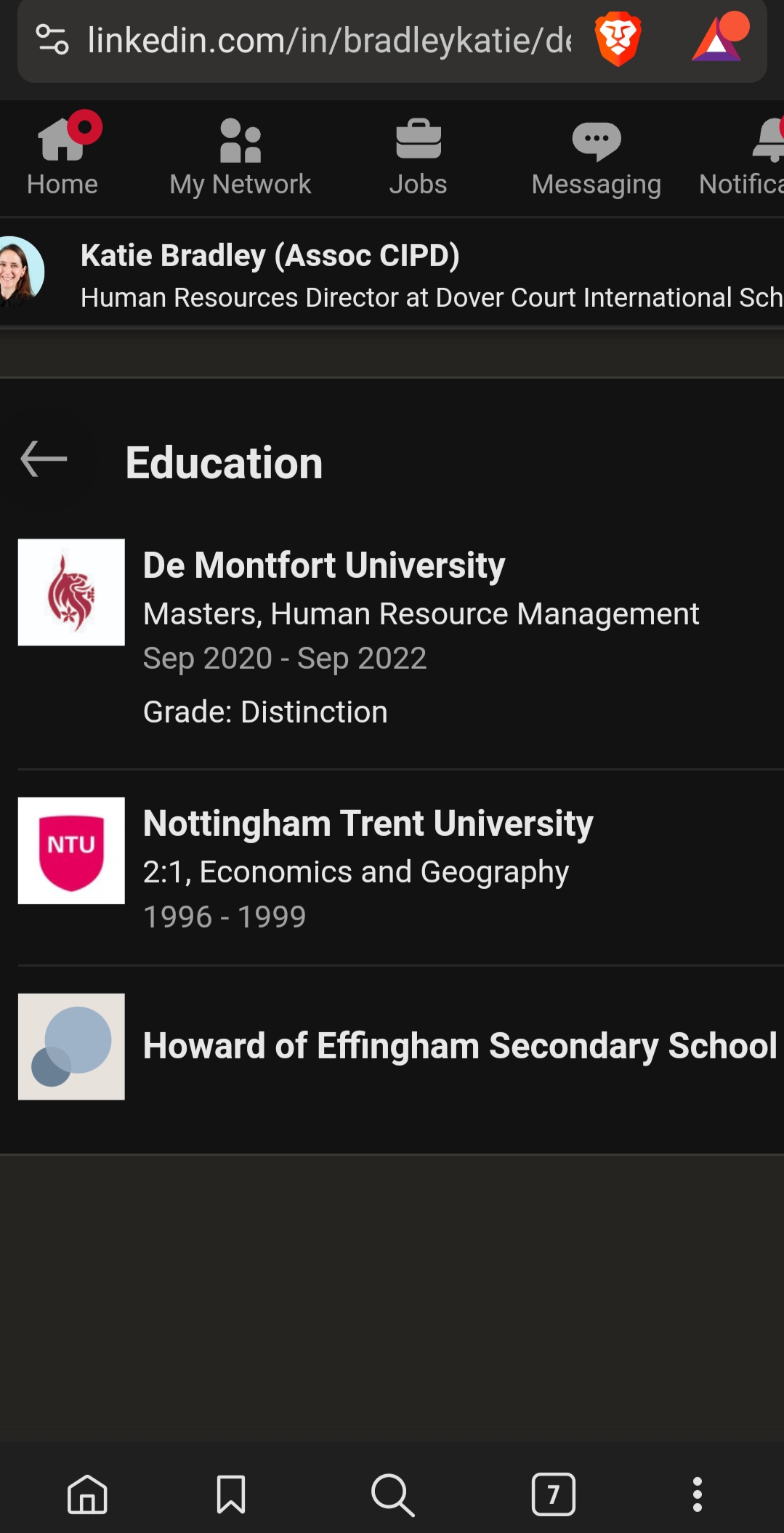This screenshot has height=1533, width=784.
Task: Open De Montfort University entry
Action: 400,638
